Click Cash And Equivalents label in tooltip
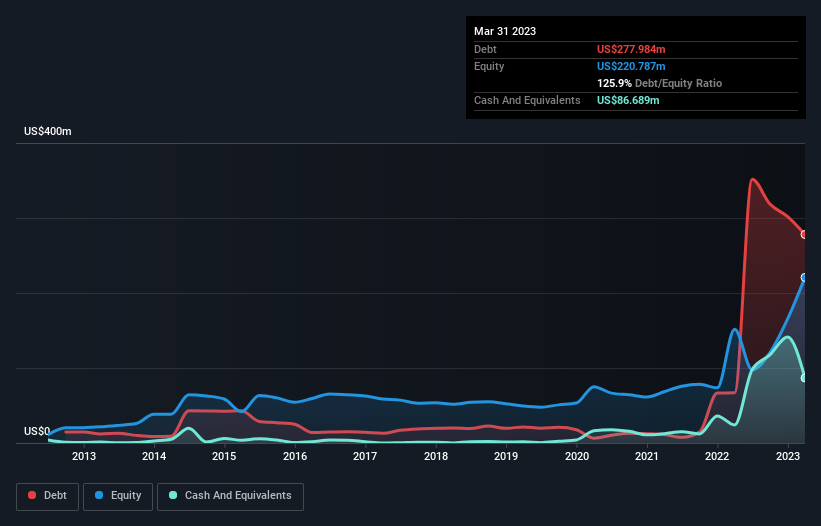The width and height of the screenshot is (821, 526). pos(527,100)
